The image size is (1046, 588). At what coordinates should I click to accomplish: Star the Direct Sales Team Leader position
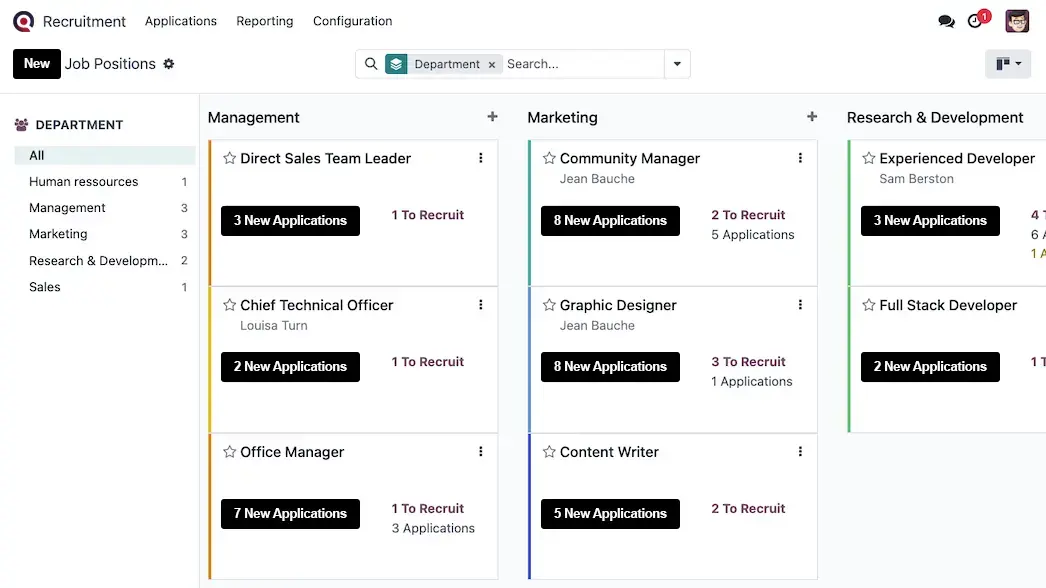click(229, 158)
